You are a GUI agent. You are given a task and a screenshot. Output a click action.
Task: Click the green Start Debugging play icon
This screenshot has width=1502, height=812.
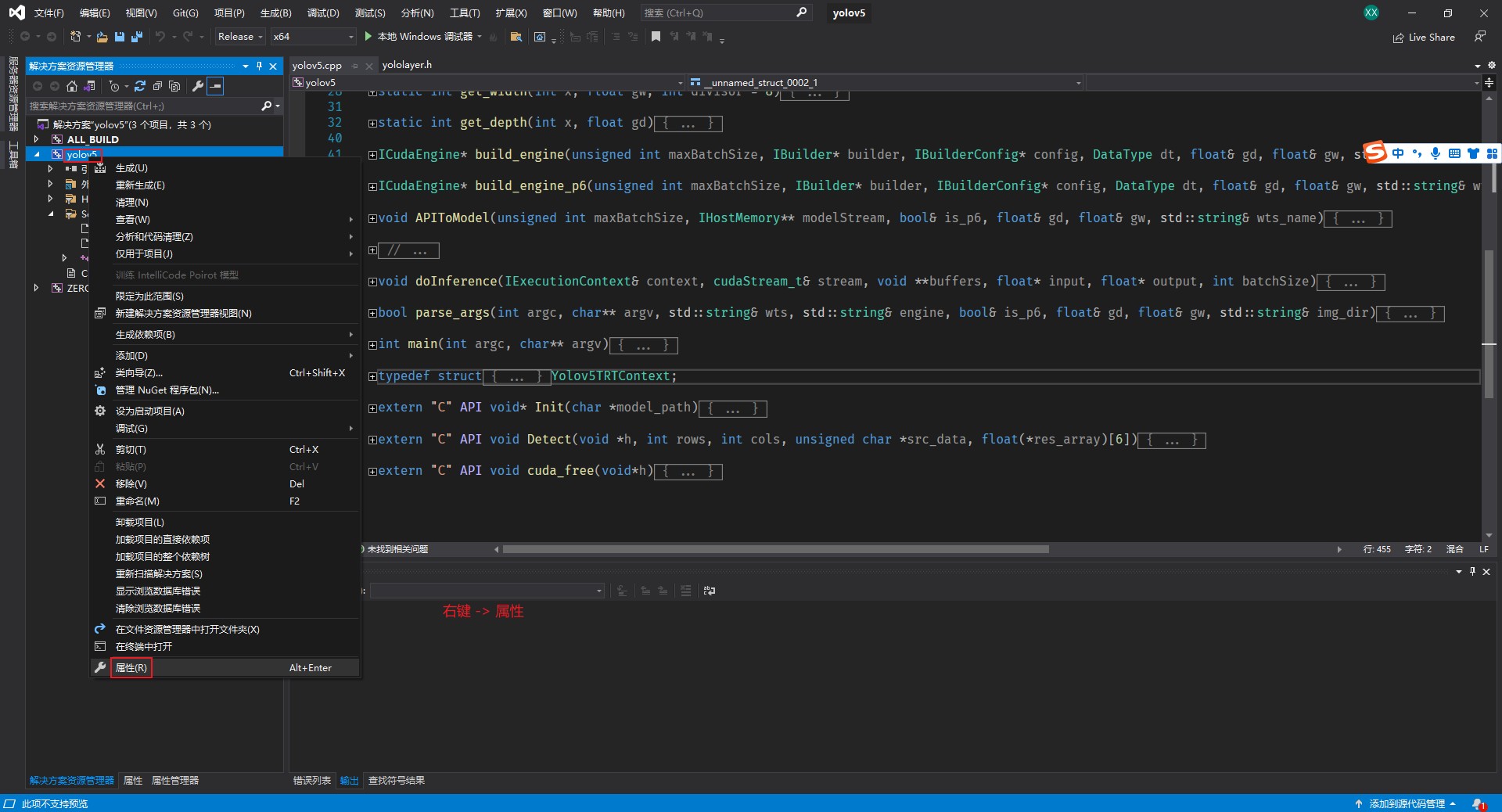368,37
